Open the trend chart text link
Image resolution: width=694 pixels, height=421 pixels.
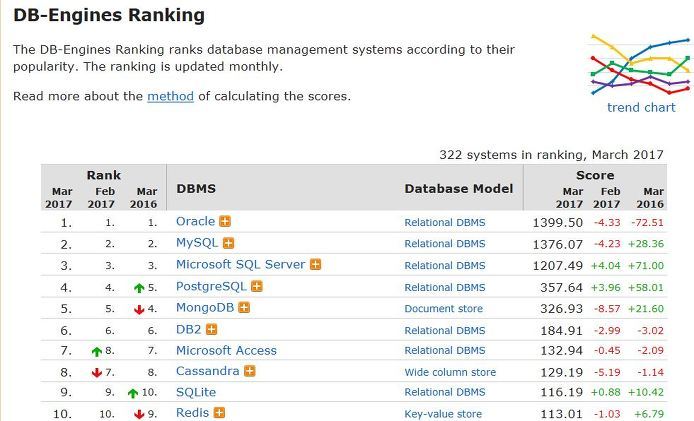tap(641, 107)
